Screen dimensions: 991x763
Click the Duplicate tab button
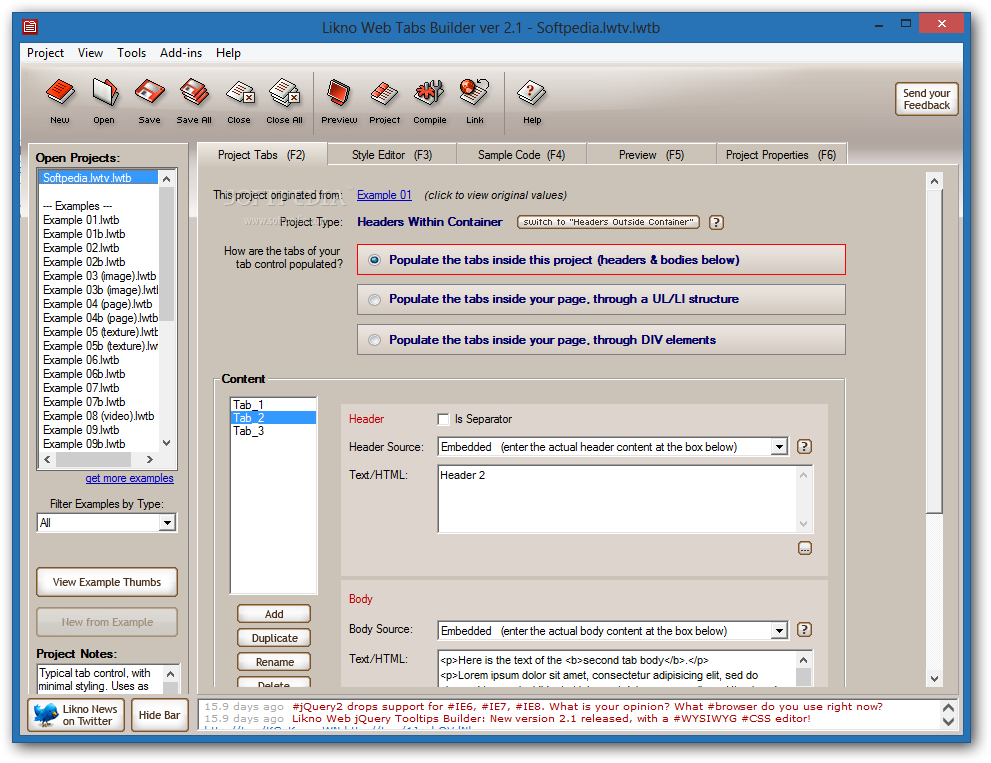[x=274, y=638]
